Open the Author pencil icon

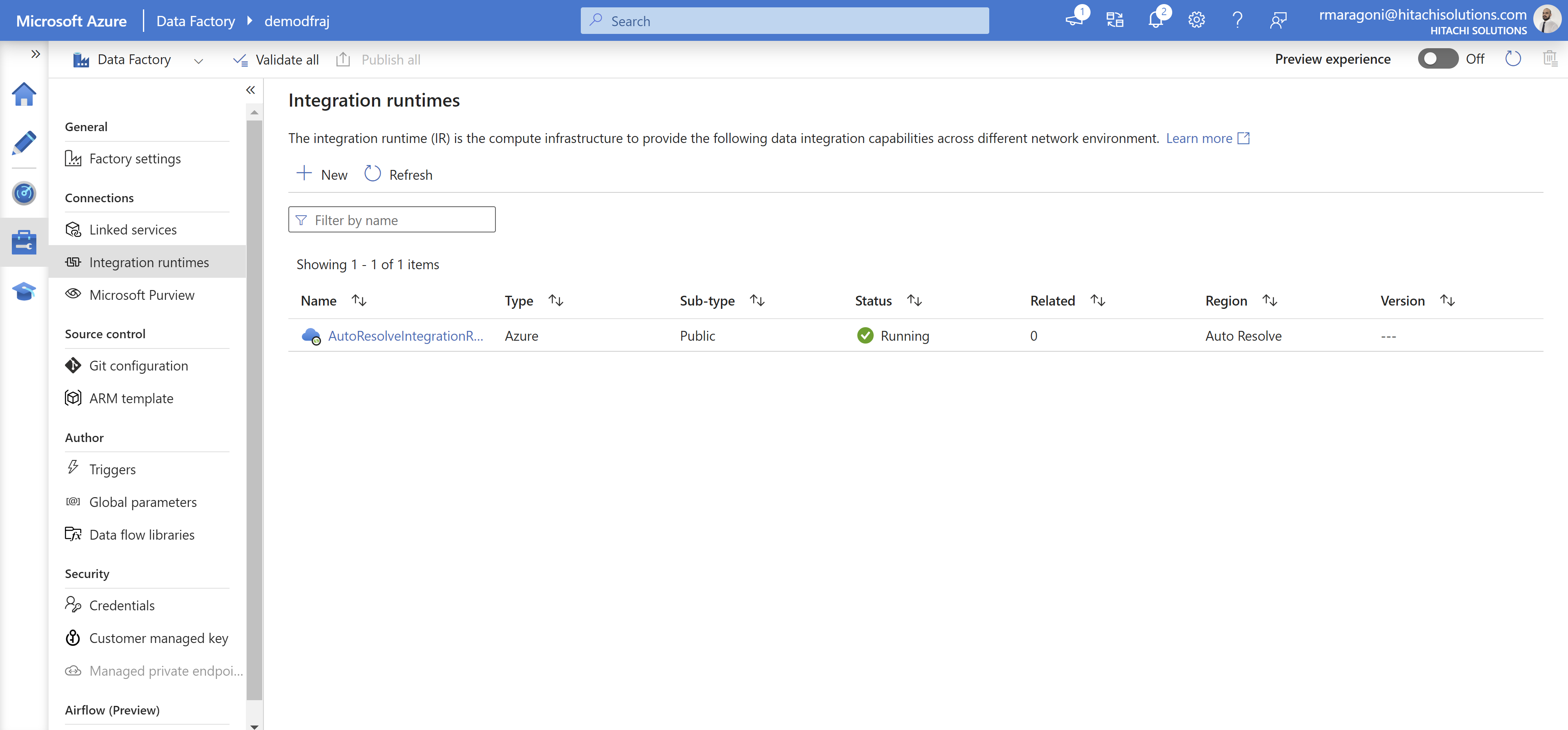point(24,143)
